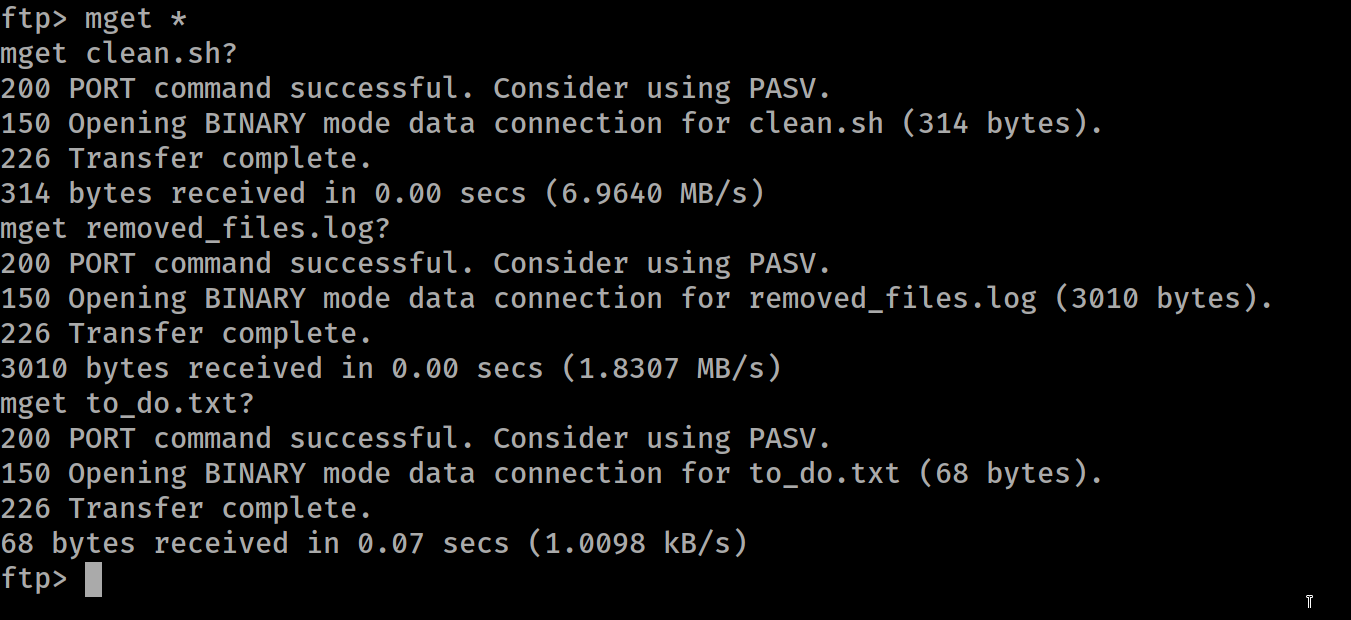Click the "mget *" command text
This screenshot has height=620, width=1351.
point(136,19)
